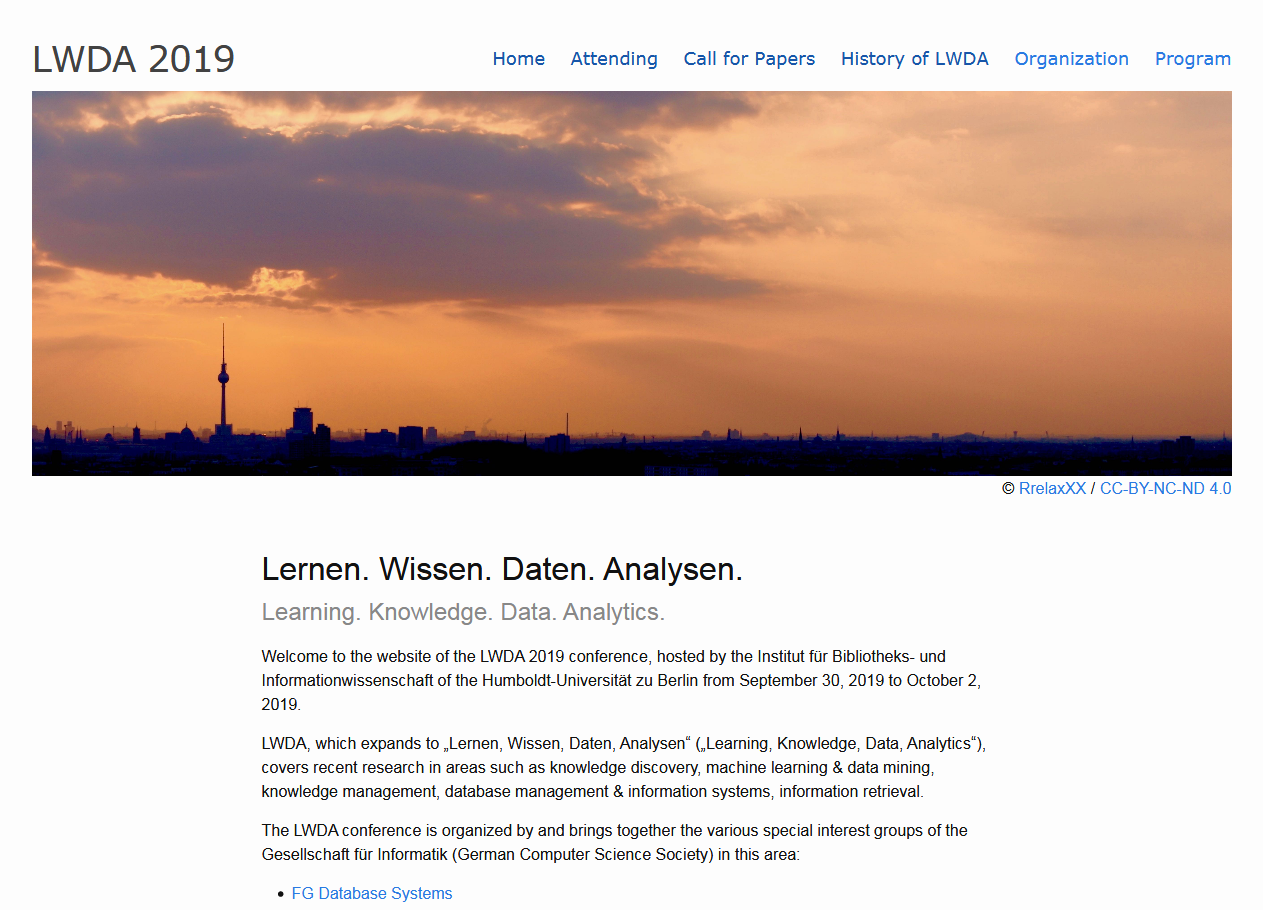Click the paragraph starting with Welcome
1263x910 pixels.
[620, 680]
